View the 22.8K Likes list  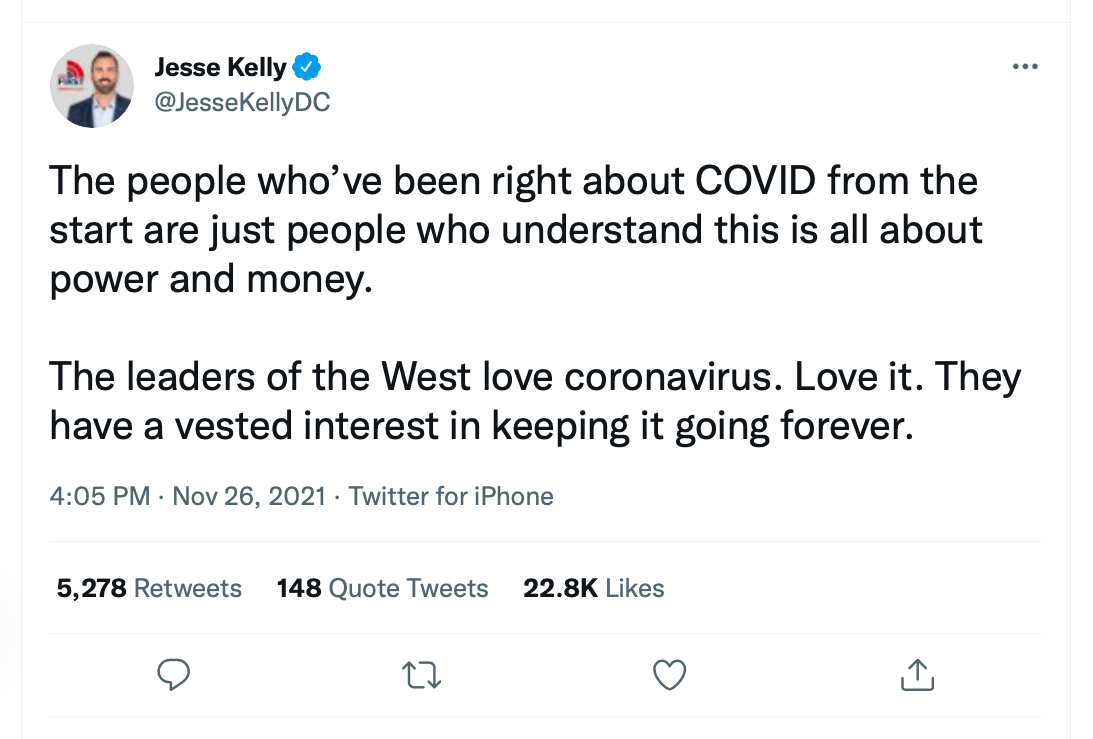pos(593,588)
